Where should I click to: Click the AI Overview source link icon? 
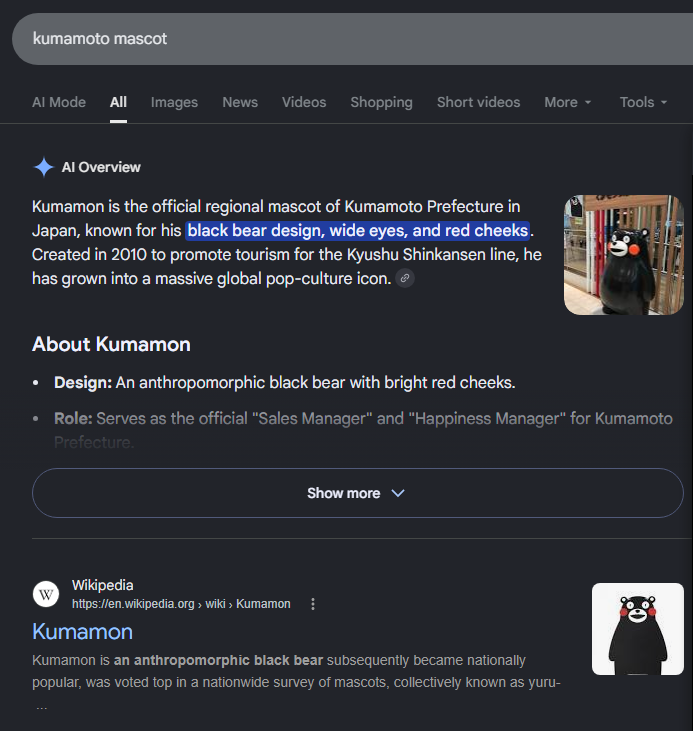coord(405,278)
